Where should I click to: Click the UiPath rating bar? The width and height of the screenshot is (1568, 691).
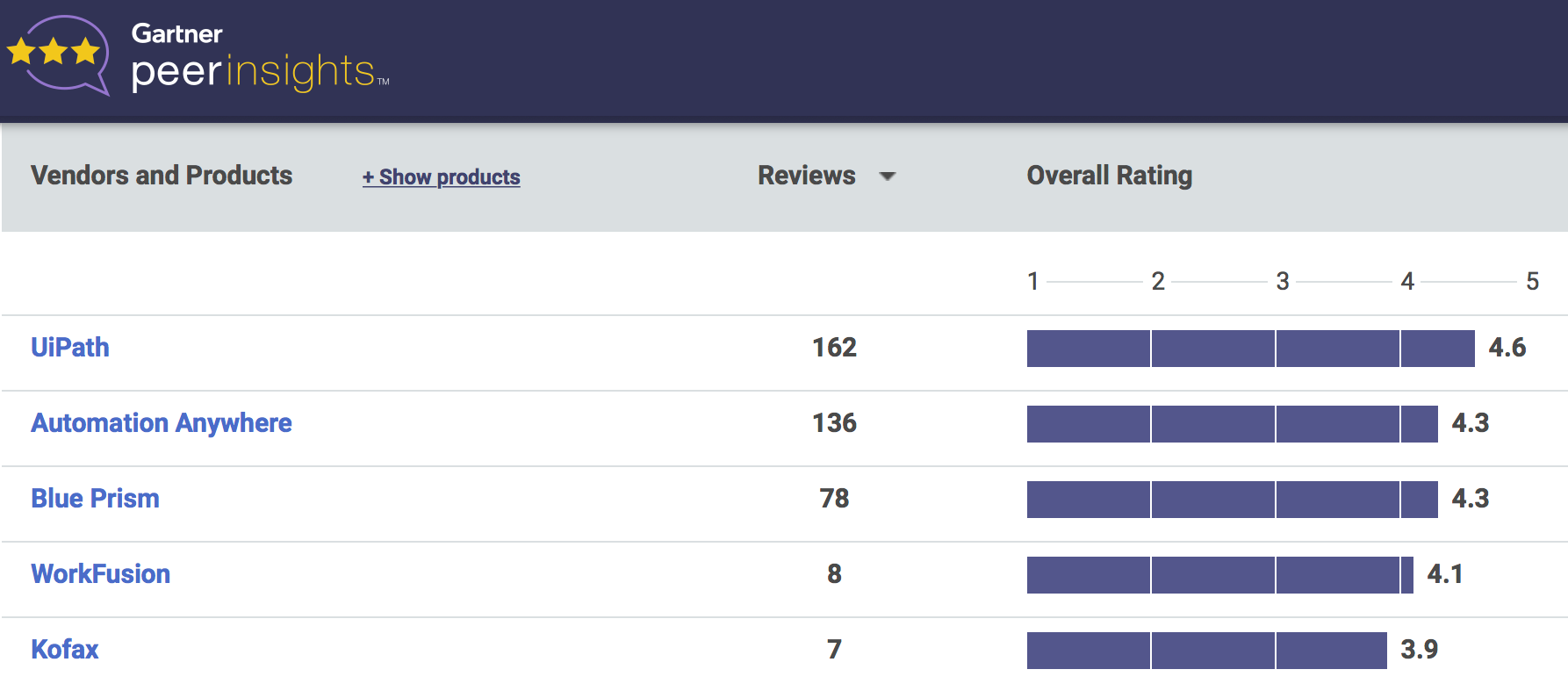(1251, 349)
